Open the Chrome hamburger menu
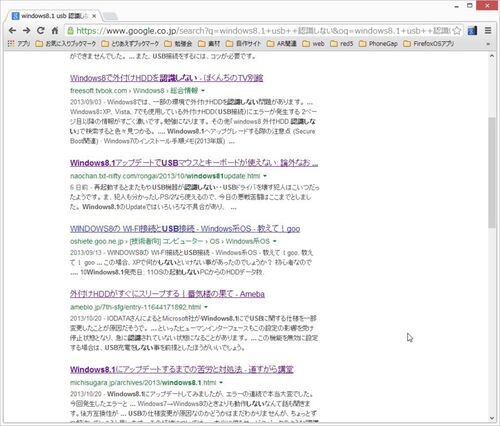500x426 pixels. coord(488,31)
